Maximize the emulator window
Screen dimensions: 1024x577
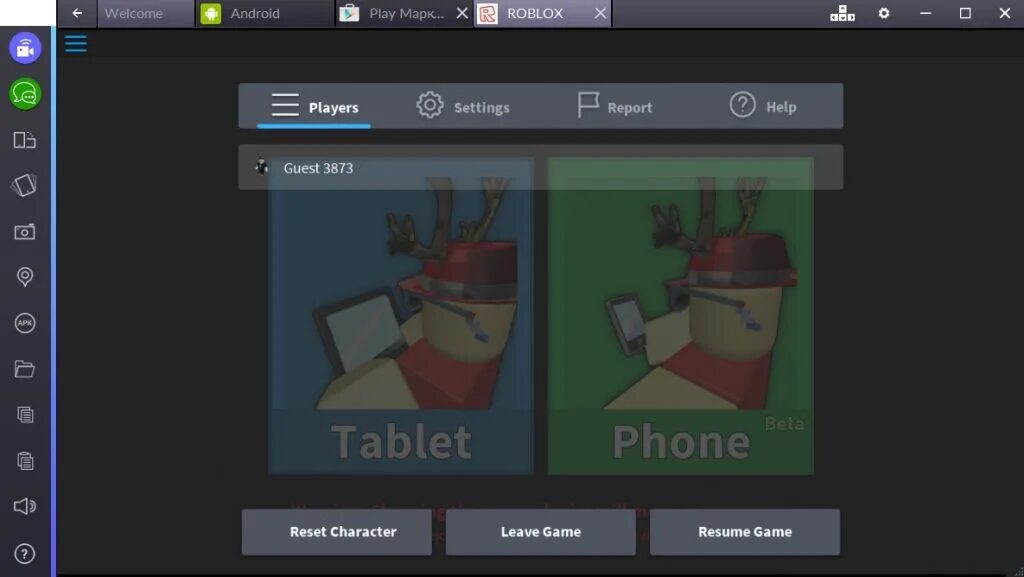pos(965,13)
